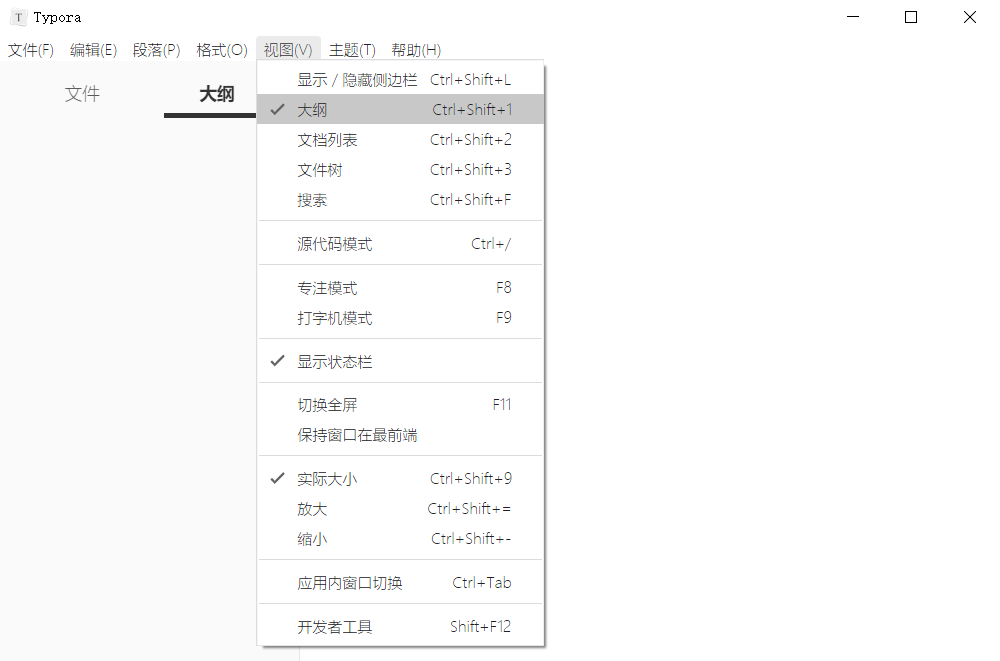The image size is (1000, 661).
Task: Select 缩小 to zoom out
Action: pos(311,537)
